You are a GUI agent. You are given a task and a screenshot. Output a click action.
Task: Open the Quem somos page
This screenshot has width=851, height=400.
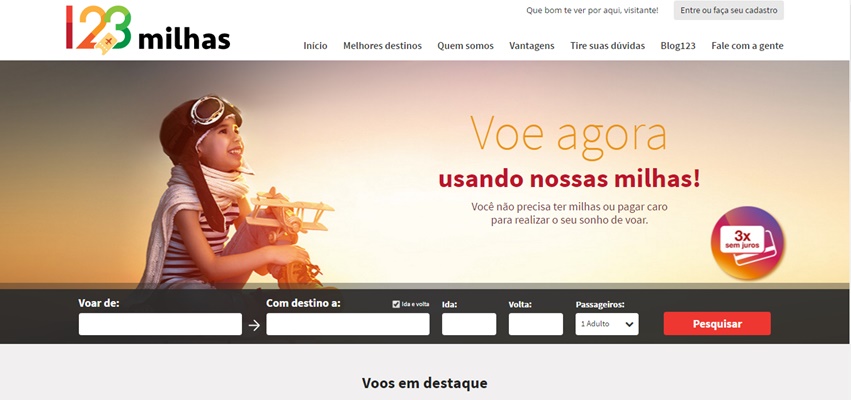tap(466, 46)
